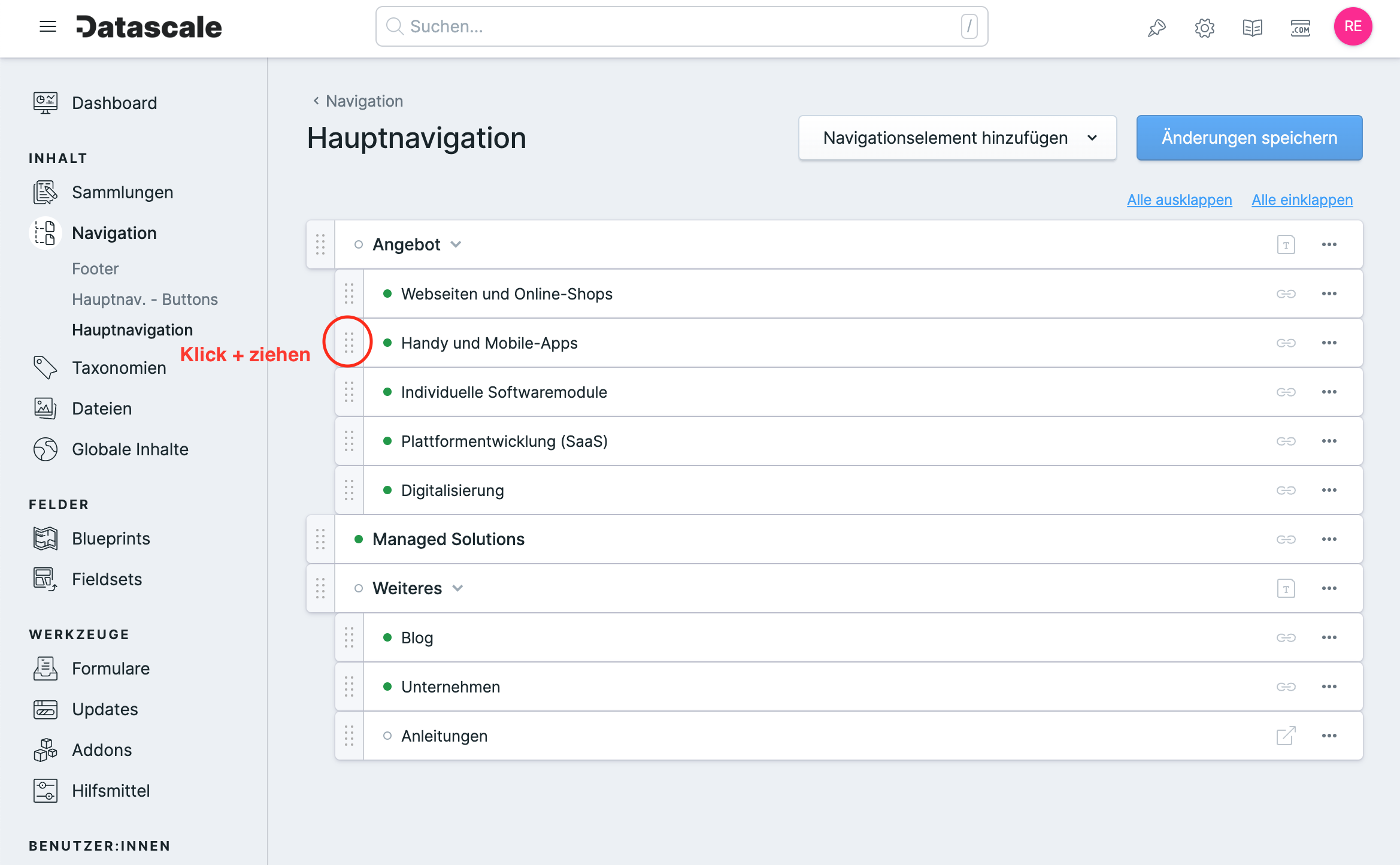The image size is (1400, 865).
Task: Click Hauptnavigation in left sidebar
Action: 133,329
